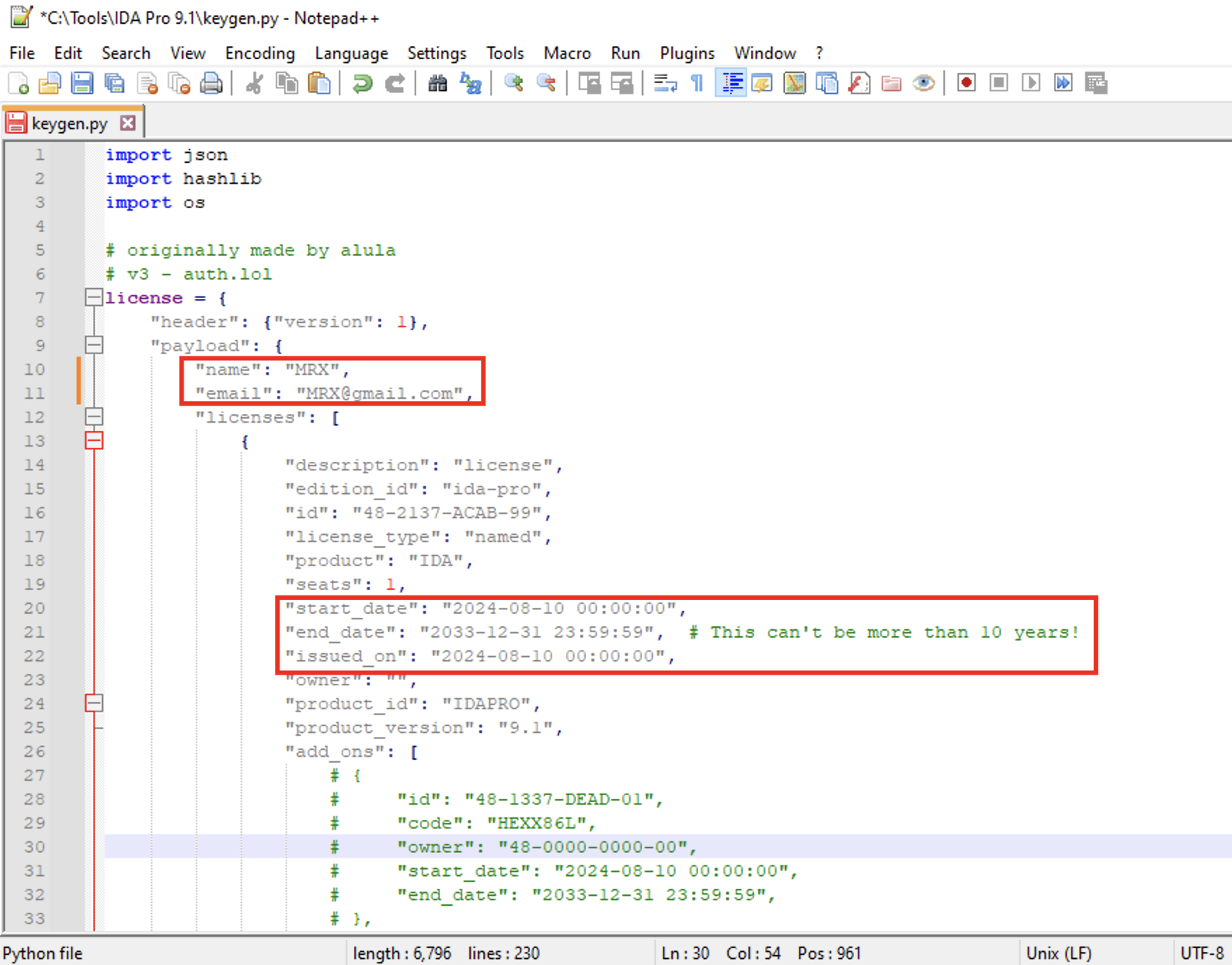
Task: Click the macro Playback icon
Action: pos(1031,83)
